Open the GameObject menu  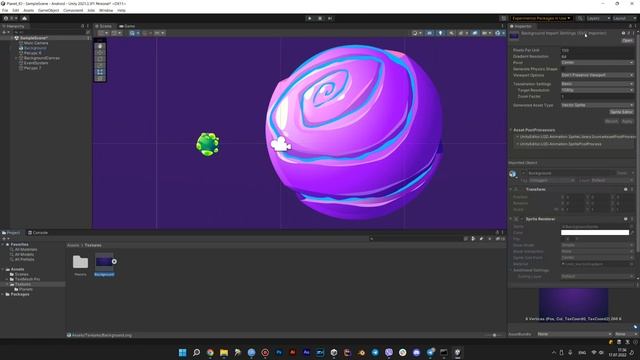coord(49,10)
